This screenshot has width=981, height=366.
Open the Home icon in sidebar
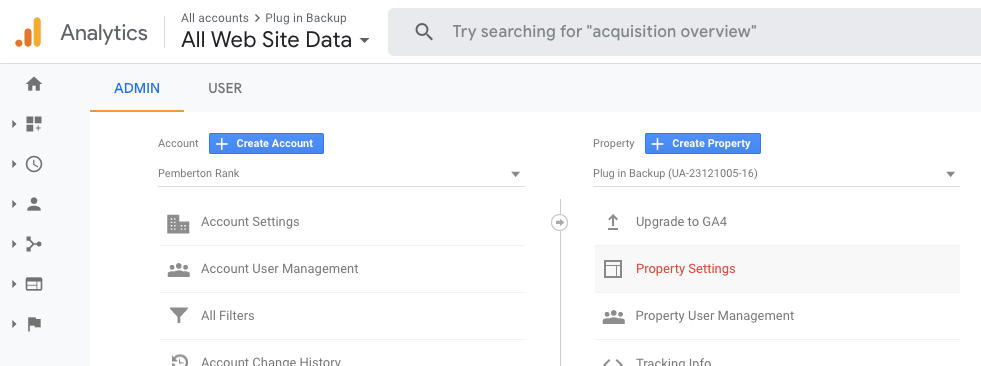(34, 84)
